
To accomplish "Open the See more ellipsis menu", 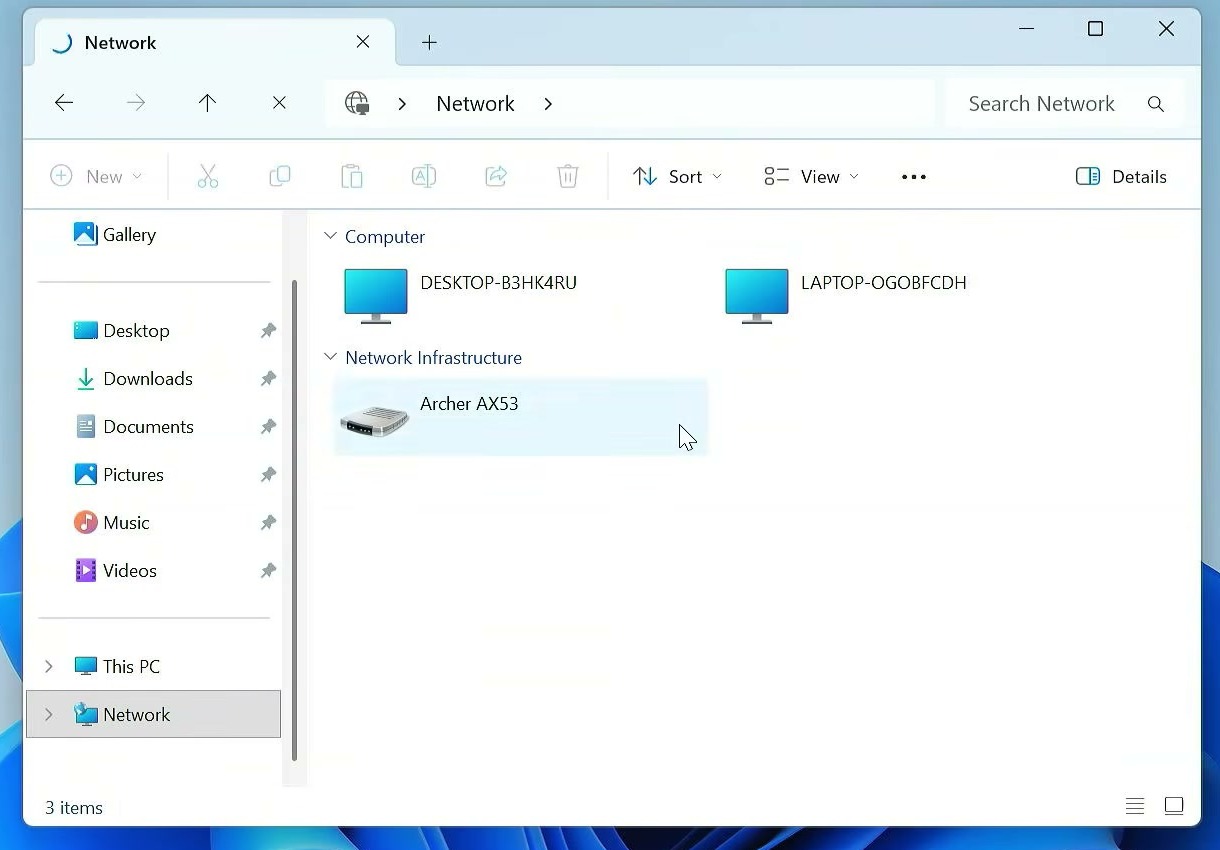I will coord(914,177).
